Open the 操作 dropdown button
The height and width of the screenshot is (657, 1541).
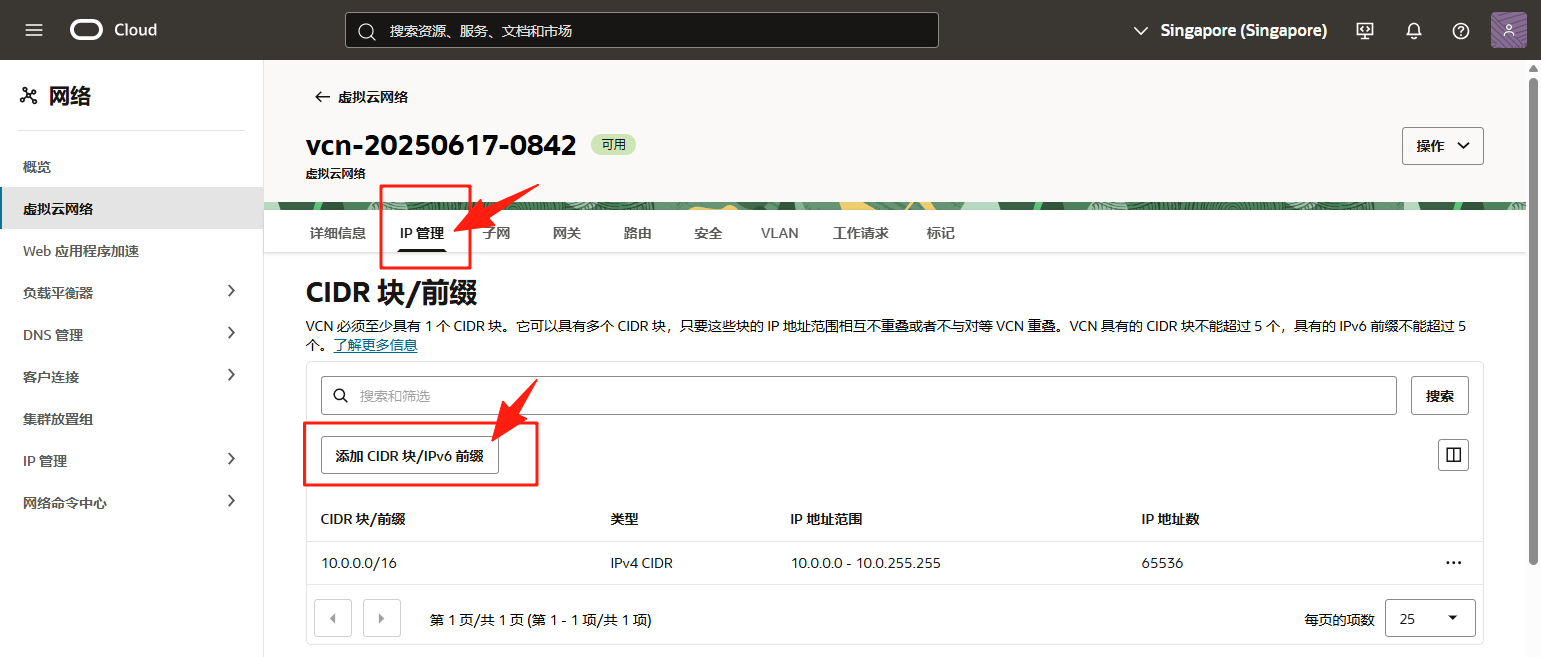(x=1442, y=146)
